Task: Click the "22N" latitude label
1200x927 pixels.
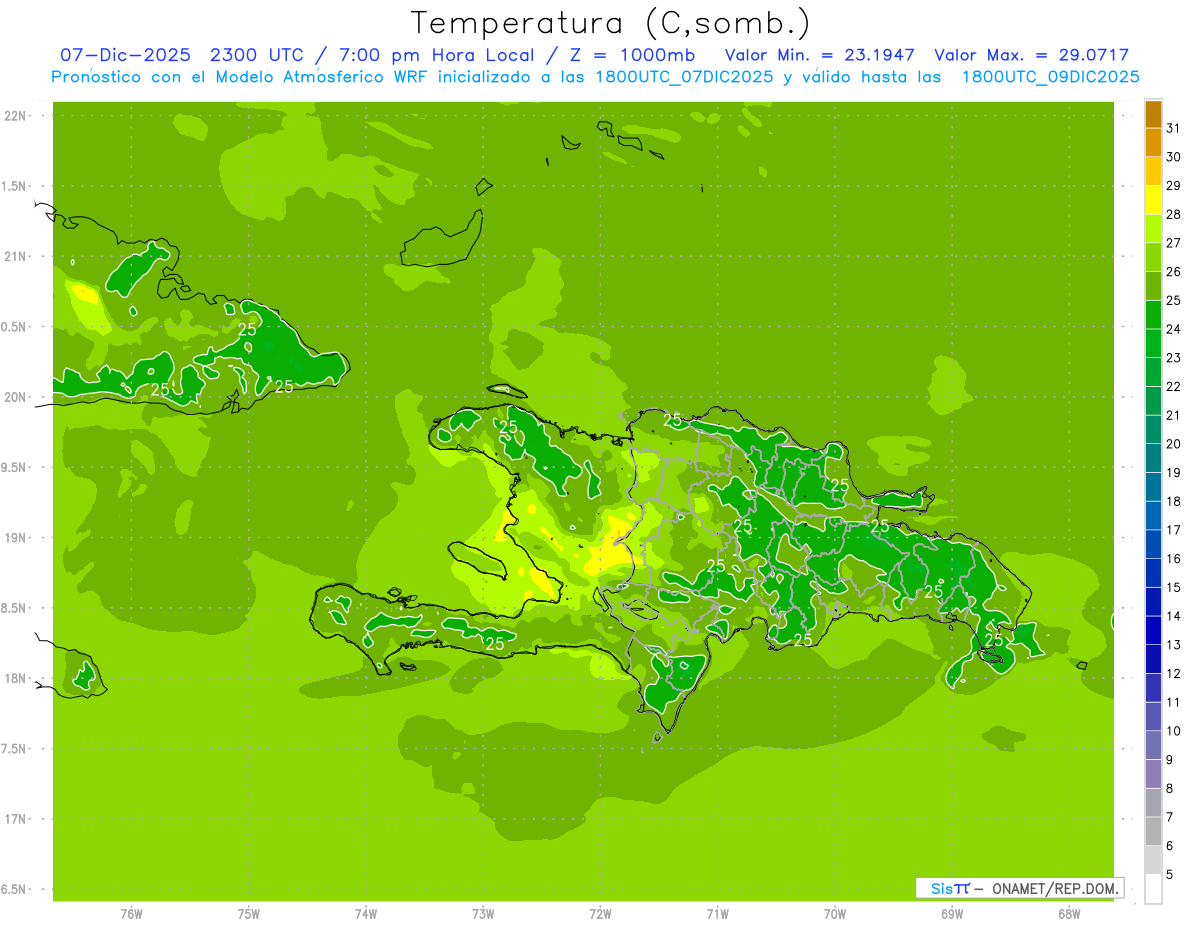Action: click(x=15, y=116)
